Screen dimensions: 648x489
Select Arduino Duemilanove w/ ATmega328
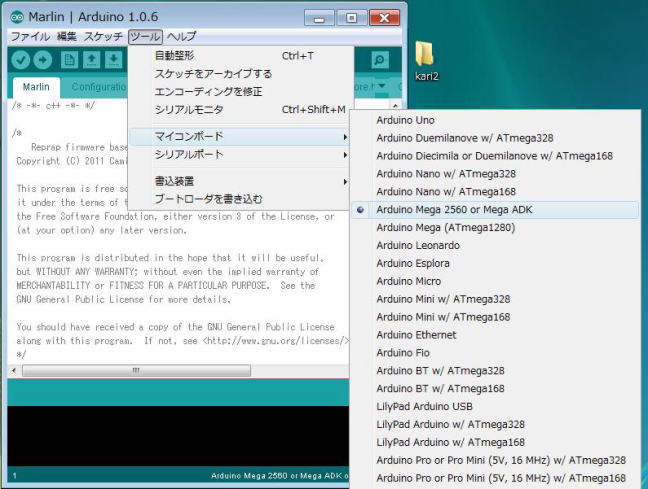pos(495,138)
